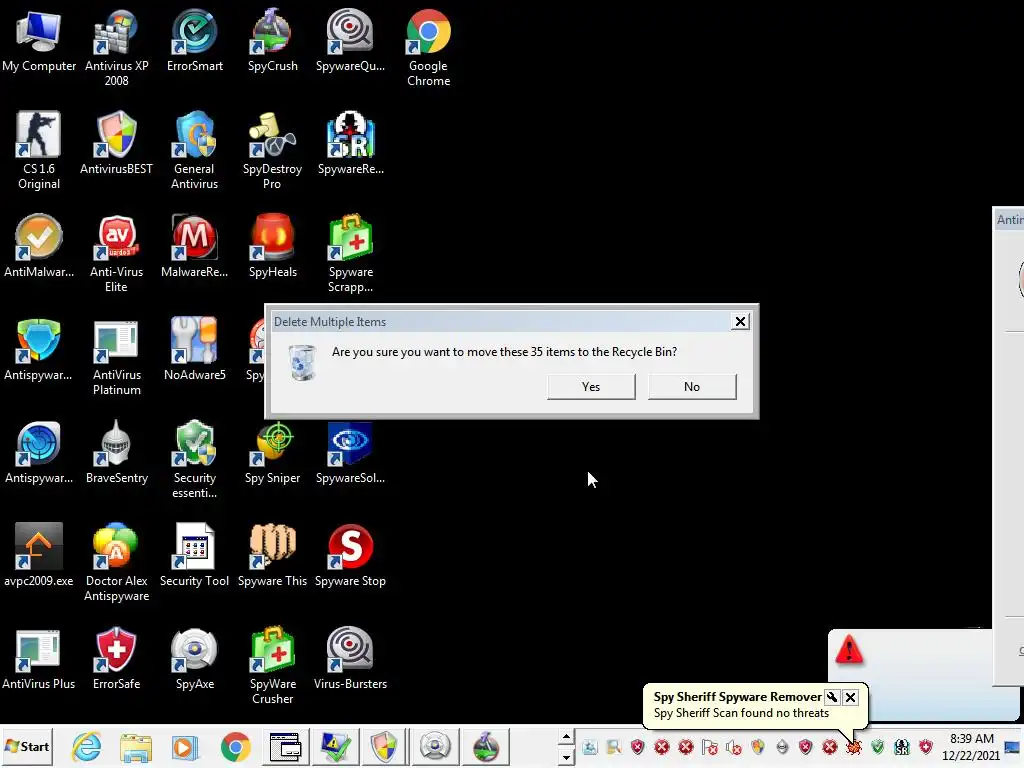Select the Spyware Scrapp... shortcut

coord(350,254)
